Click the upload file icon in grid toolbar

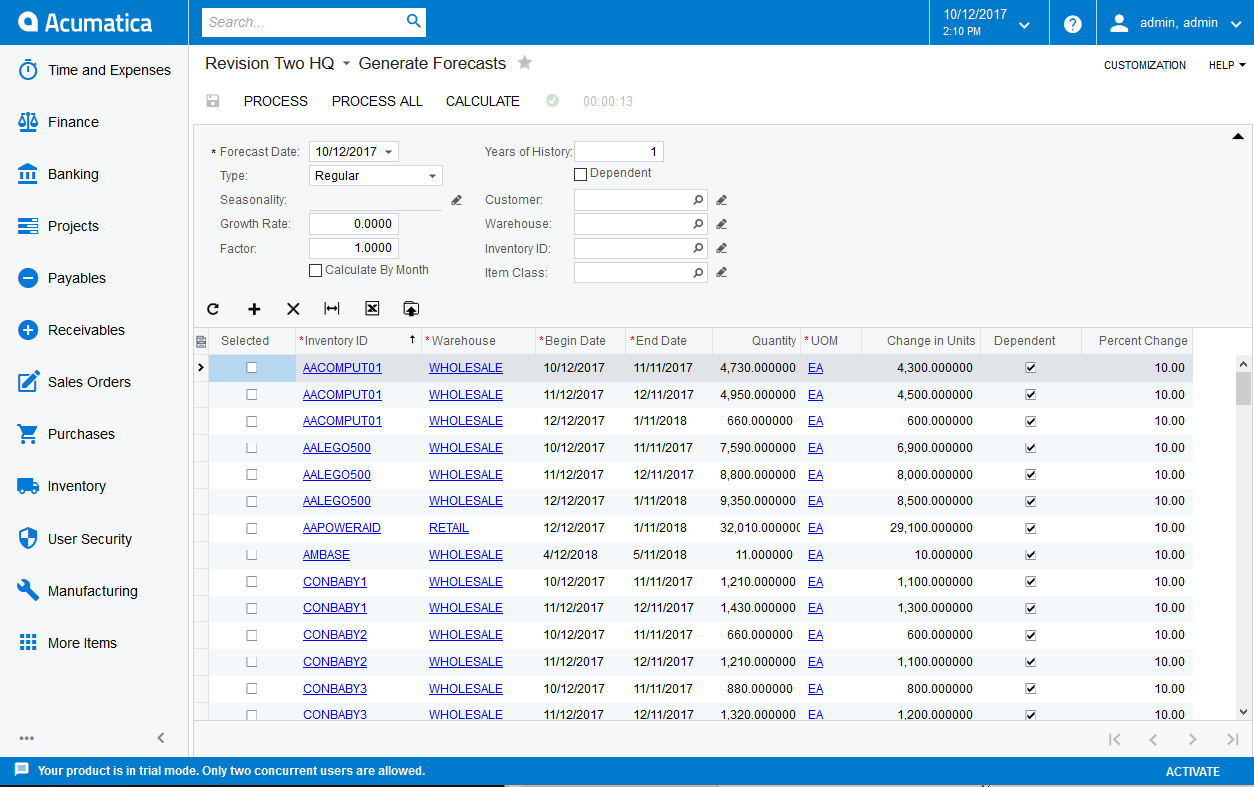pos(411,309)
